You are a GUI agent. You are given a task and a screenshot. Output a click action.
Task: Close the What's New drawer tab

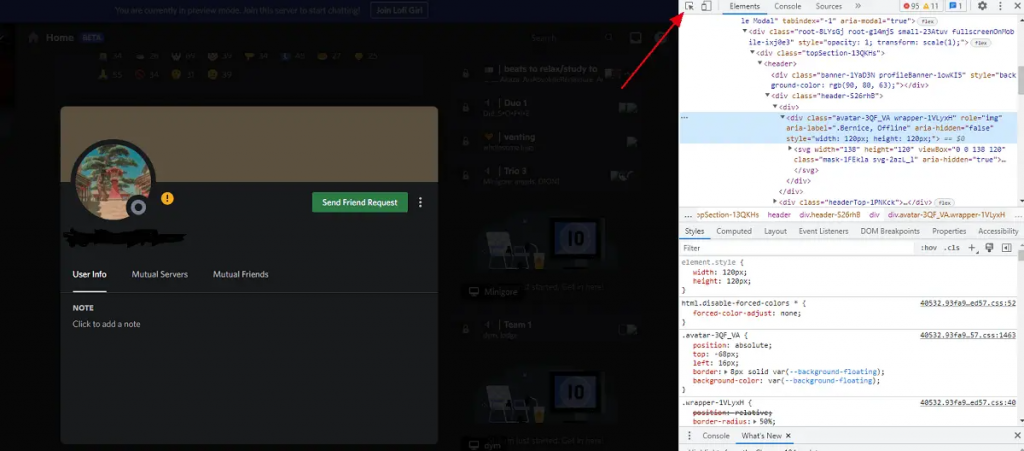pyautogui.click(x=788, y=435)
